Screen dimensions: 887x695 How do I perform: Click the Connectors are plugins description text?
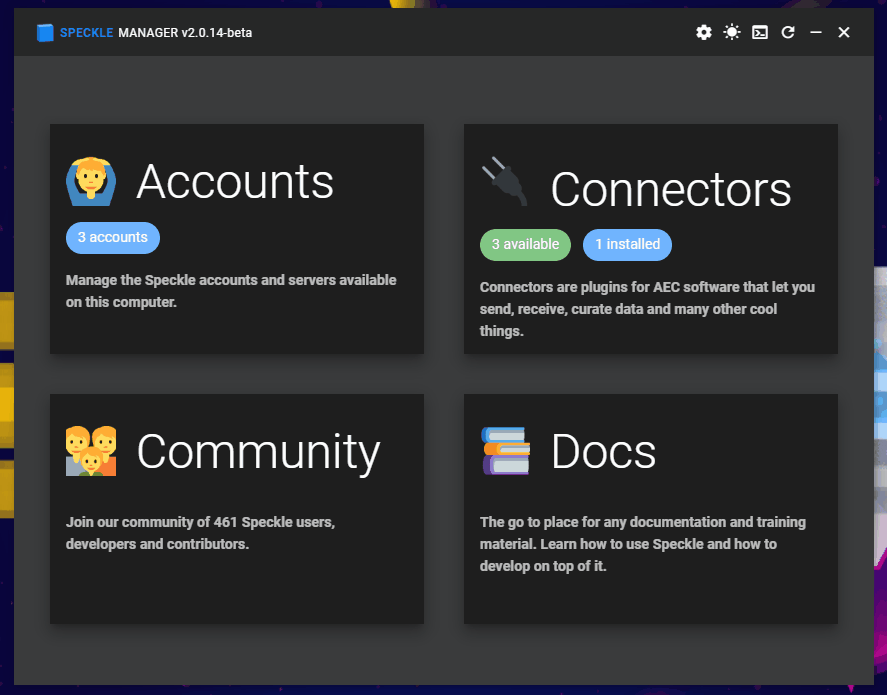tap(647, 309)
